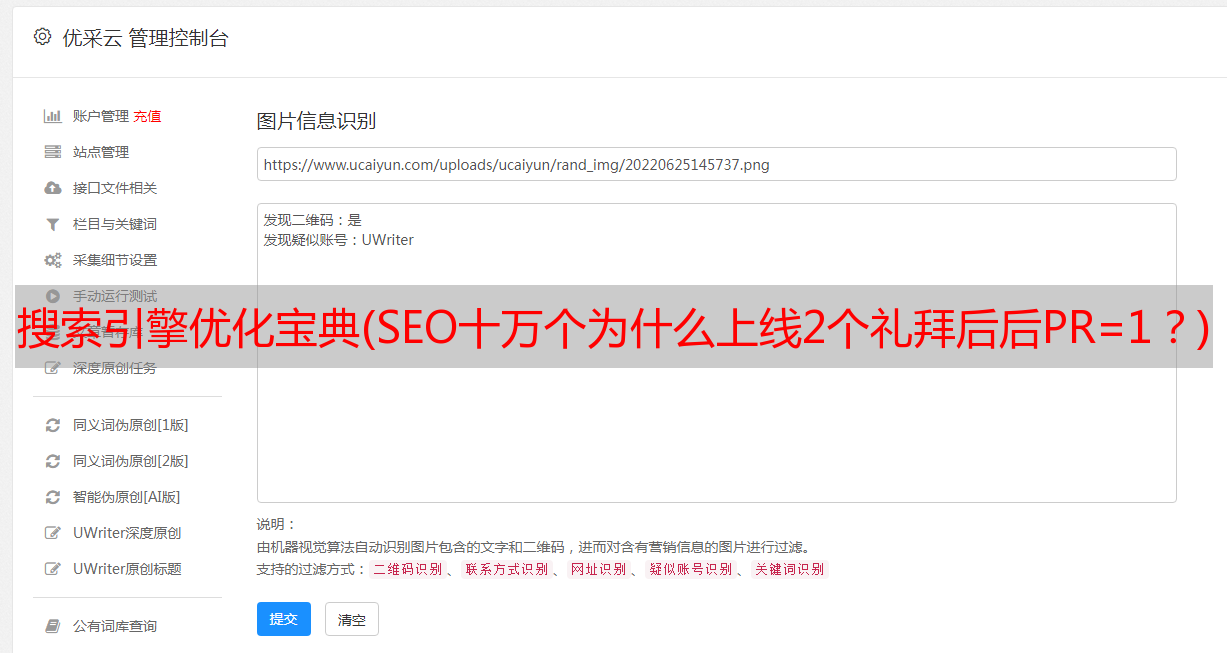Click the bar chart icon for 账户管理
The width and height of the screenshot is (1227, 653).
(53, 116)
